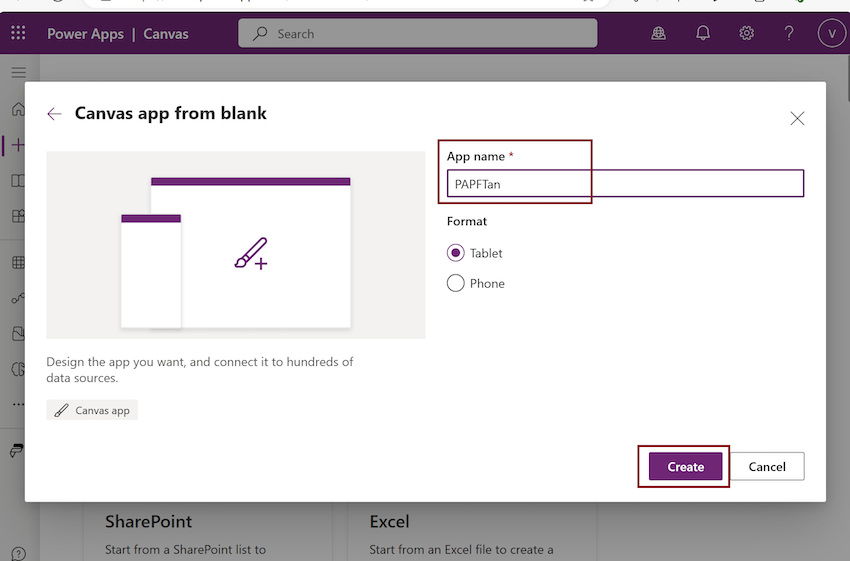Click the Create plus icon in sidebar
The height and width of the screenshot is (561, 850).
(18, 145)
